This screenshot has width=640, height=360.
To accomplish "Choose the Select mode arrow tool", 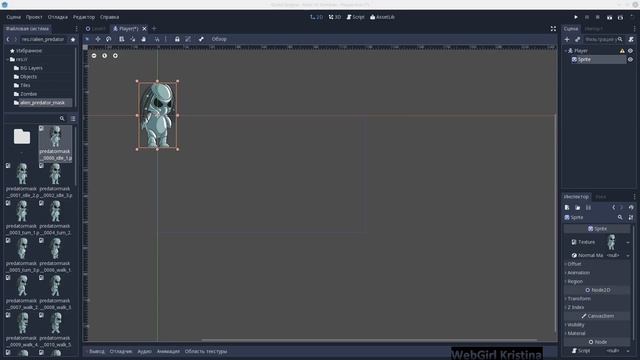I will tap(87, 39).
